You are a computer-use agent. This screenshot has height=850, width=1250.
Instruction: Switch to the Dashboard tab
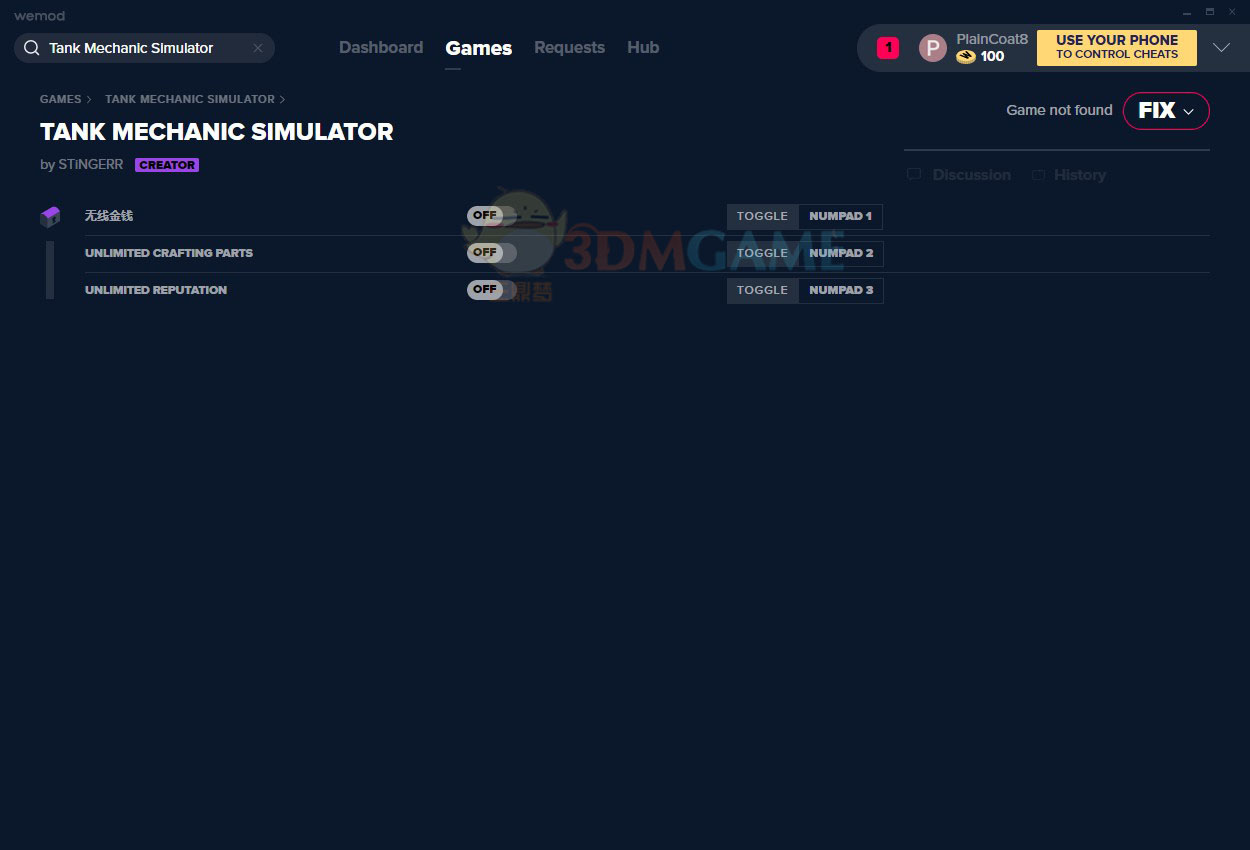tap(381, 48)
